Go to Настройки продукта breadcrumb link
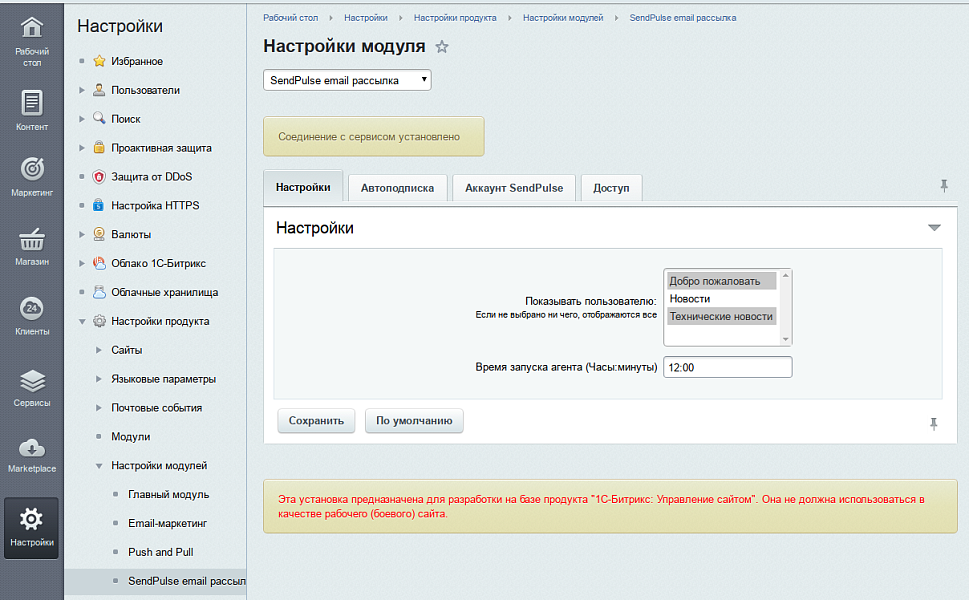Viewport: 969px width, 600px height. point(455,18)
